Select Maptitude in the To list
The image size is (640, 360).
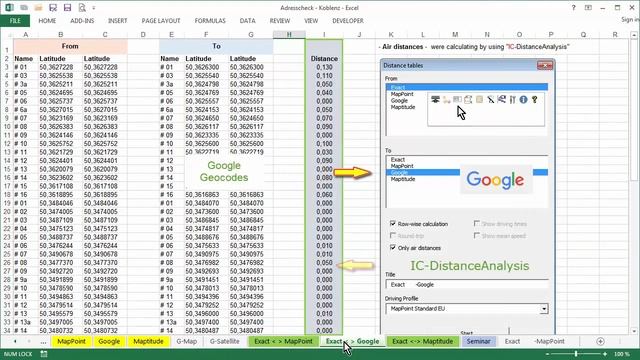pyautogui.click(x=403, y=179)
